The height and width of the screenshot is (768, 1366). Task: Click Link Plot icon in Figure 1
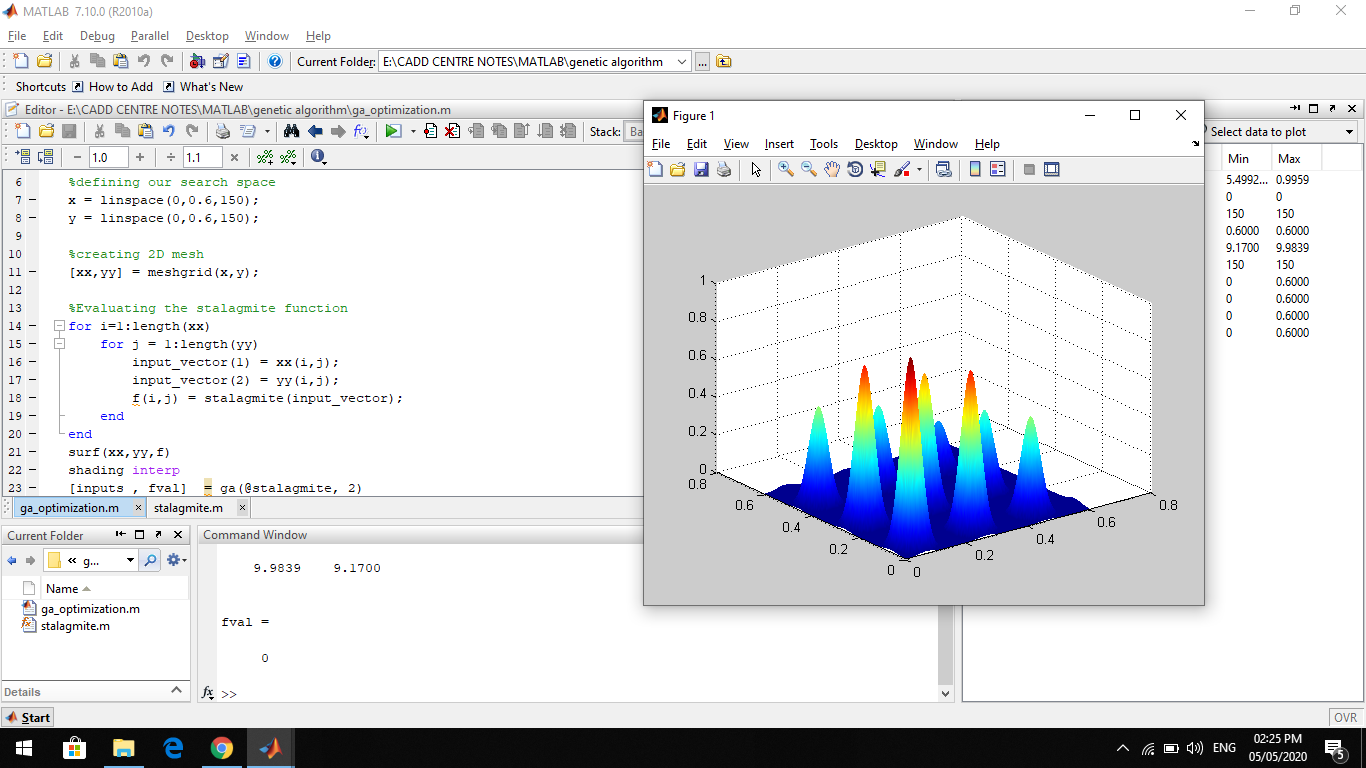point(943,170)
